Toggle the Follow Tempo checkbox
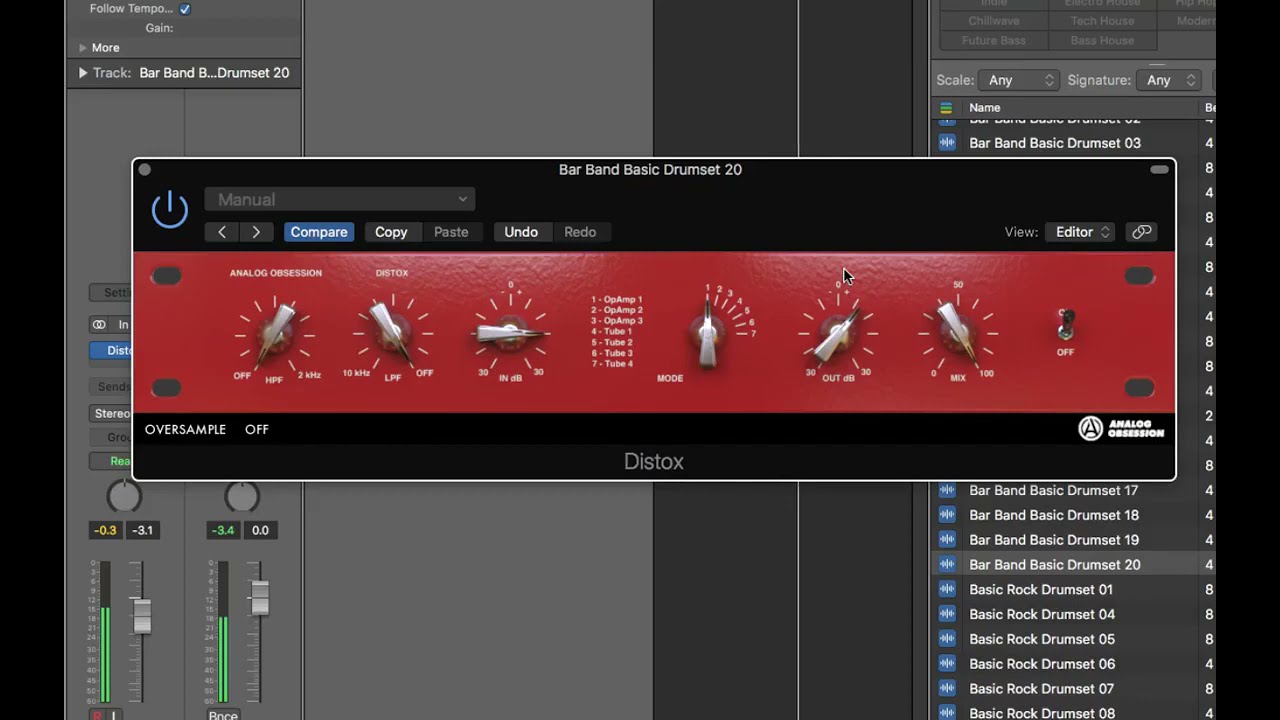Screen dimensions: 1280x720 tap(185, 9)
